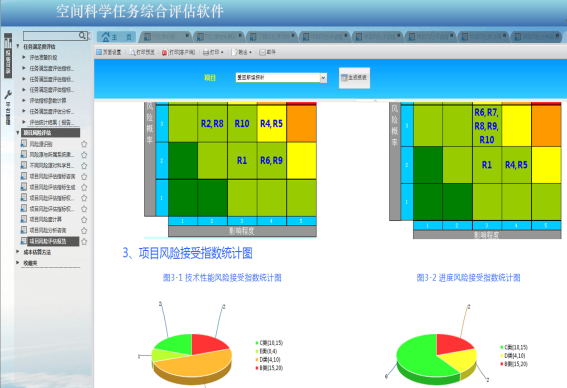Click the document icon beside 项目风险分析查询

click(24, 230)
